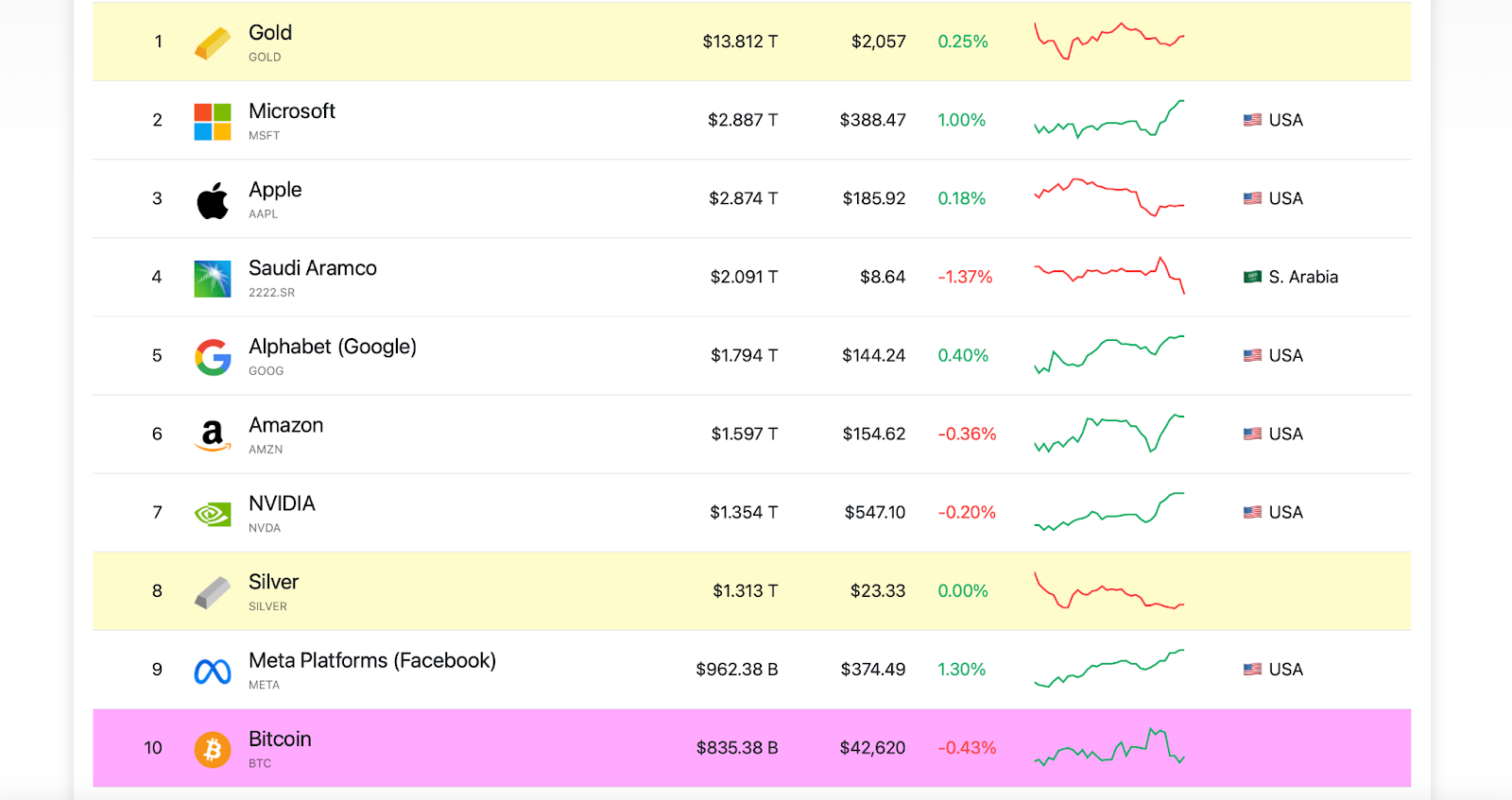Click the Saudi Arabia flag icon

tap(1252, 277)
